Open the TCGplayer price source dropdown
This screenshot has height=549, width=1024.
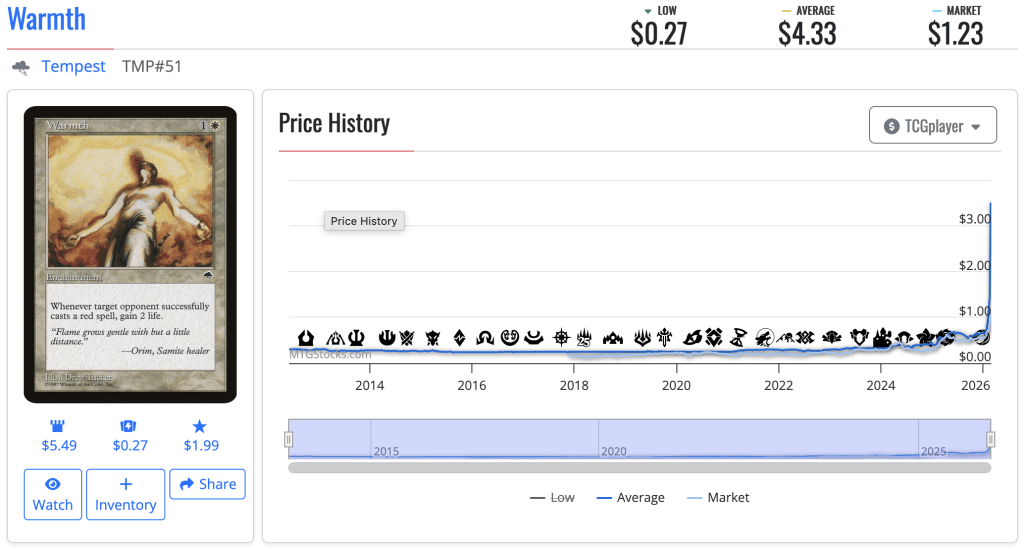(x=932, y=126)
